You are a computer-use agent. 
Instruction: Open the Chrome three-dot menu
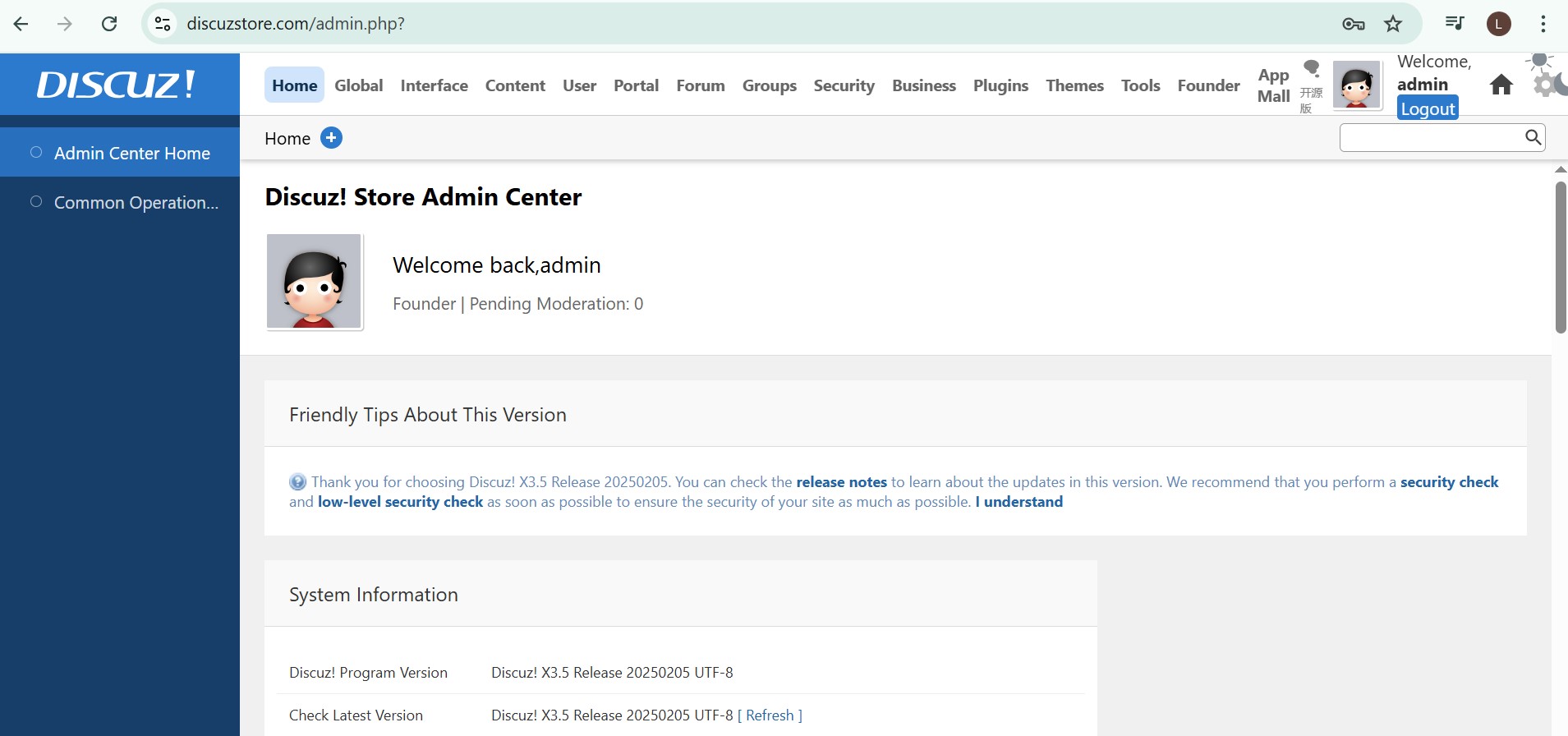click(x=1543, y=24)
